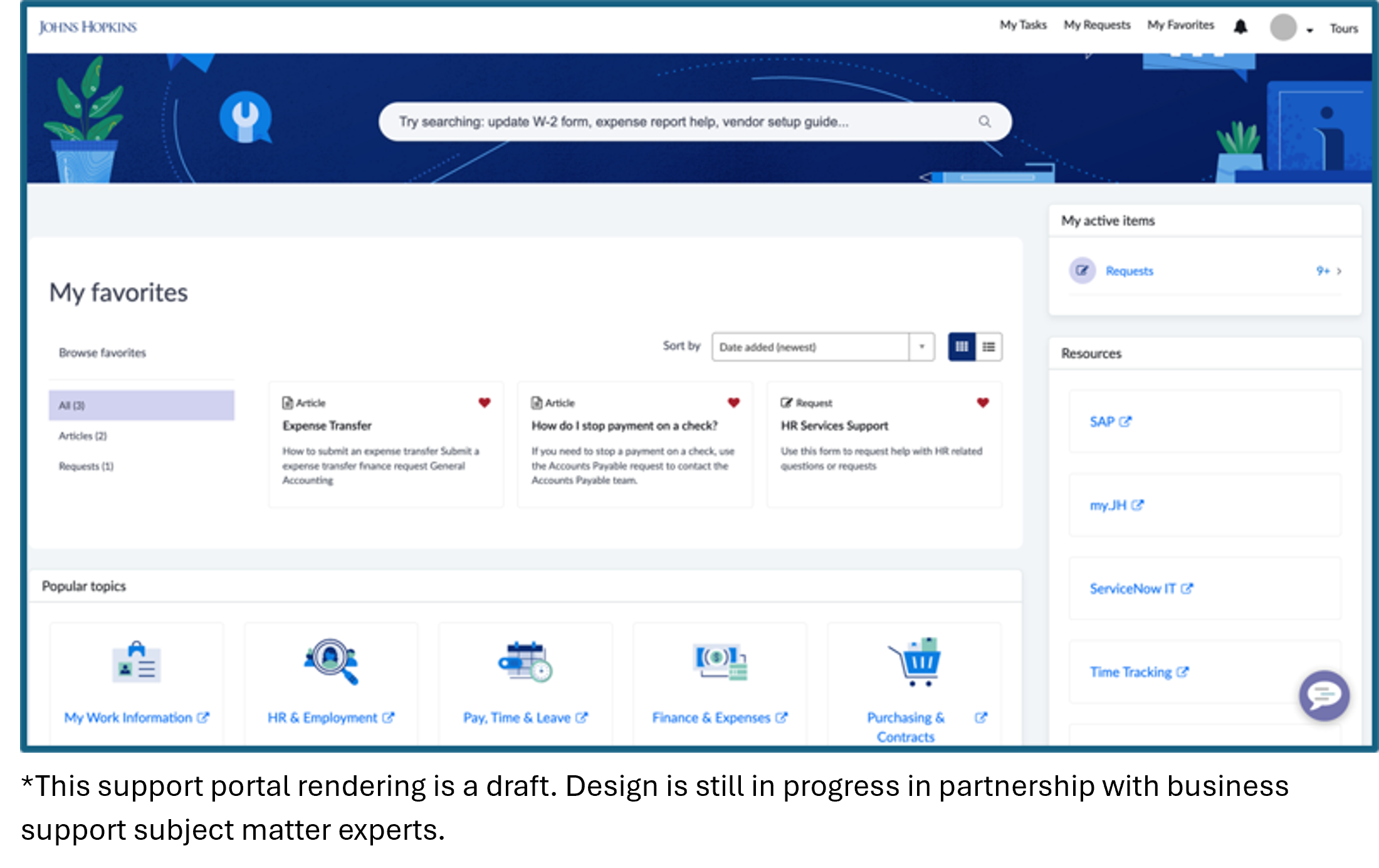Viewport: 1379px width, 868px height.
Task: Click into the portal search field
Action: 695,122
